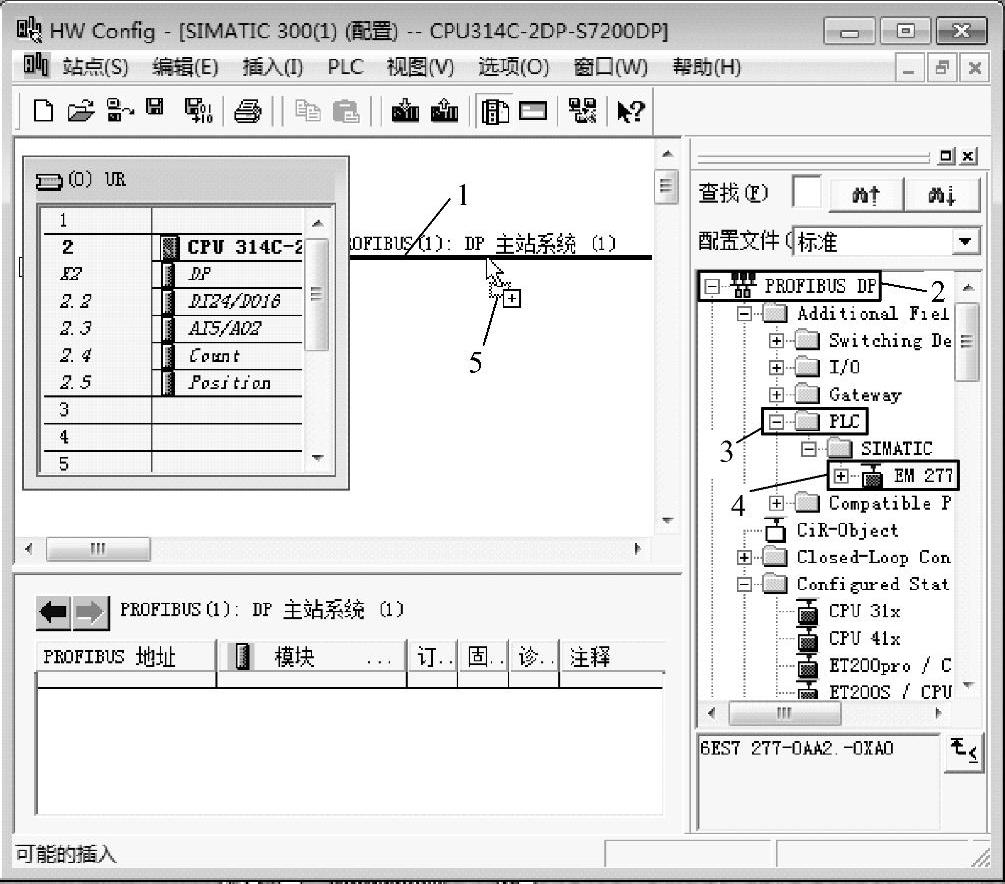Collapse the PLC folder
The width and height of the screenshot is (1005, 884).
click(x=776, y=422)
